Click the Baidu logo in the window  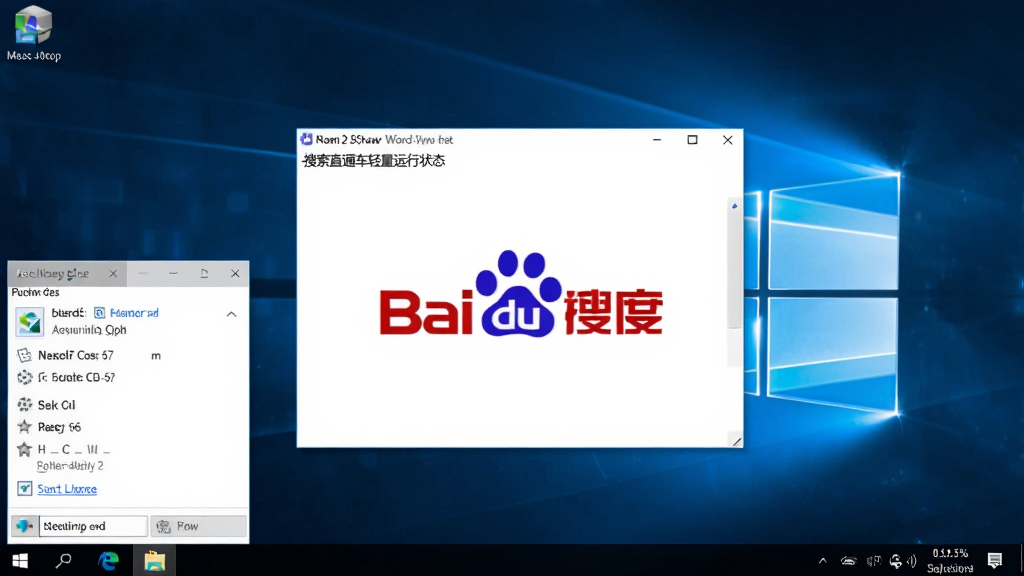pos(521,295)
